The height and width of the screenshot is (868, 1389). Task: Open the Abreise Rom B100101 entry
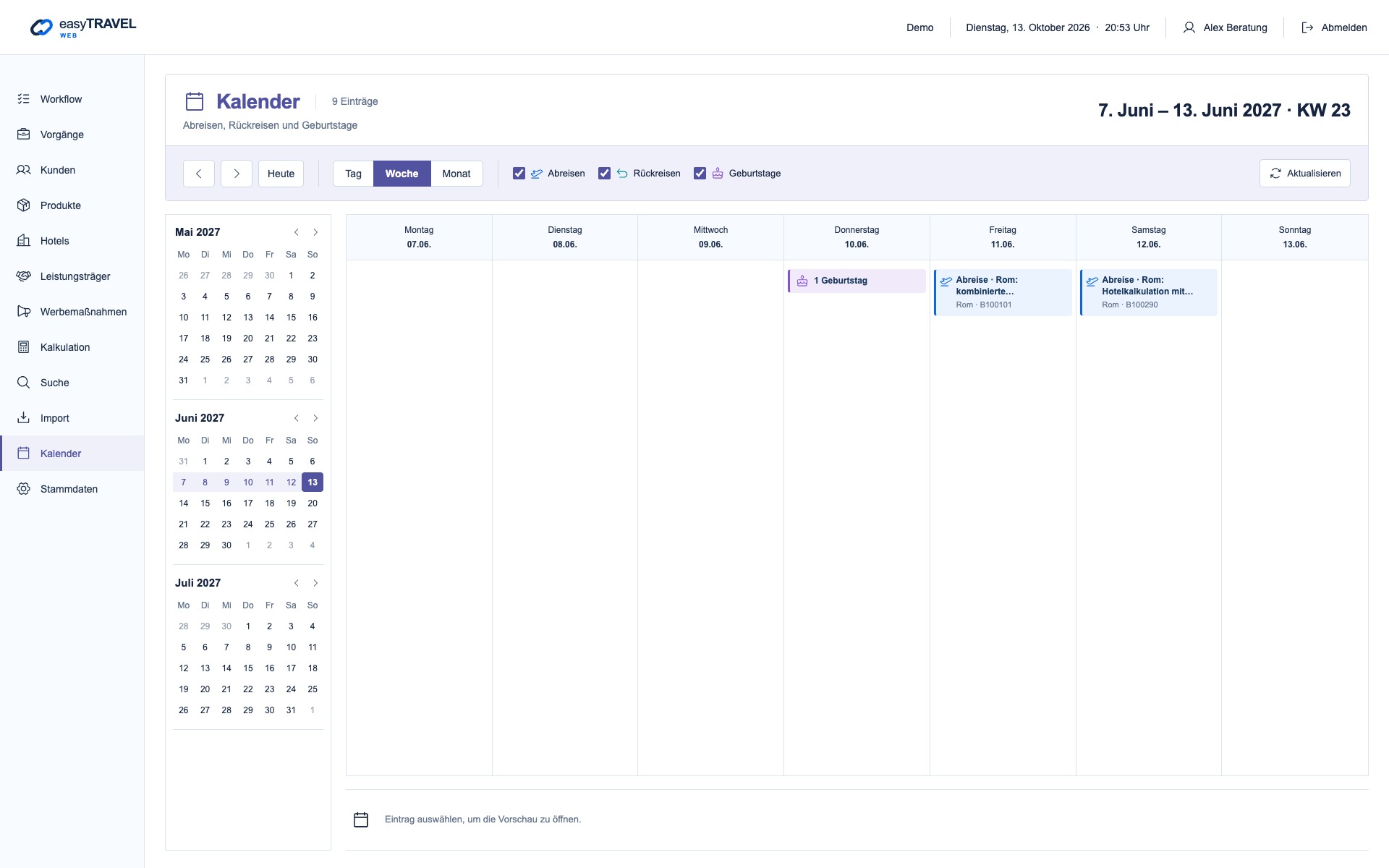coord(1003,292)
